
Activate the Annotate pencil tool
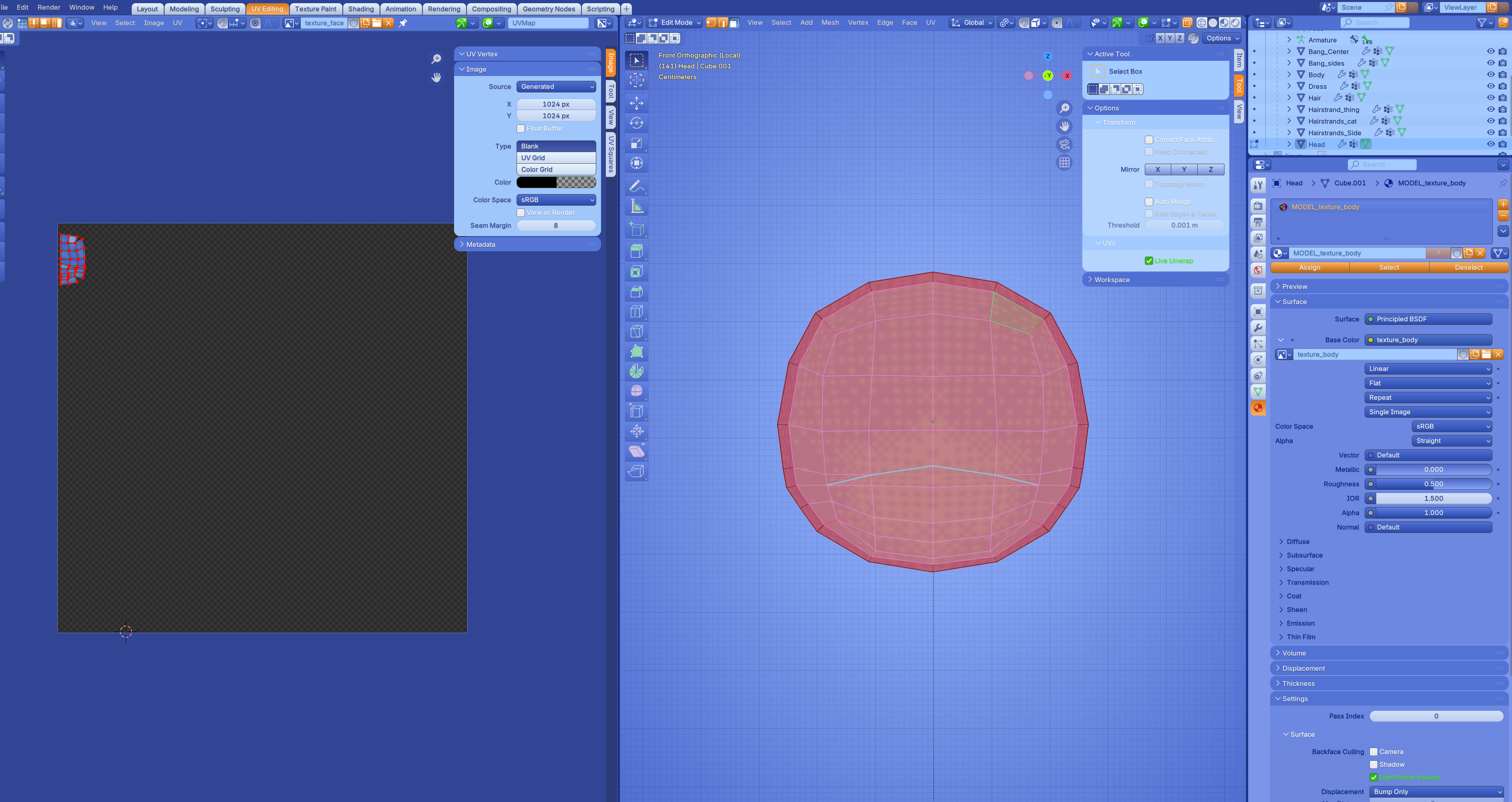pyautogui.click(x=636, y=186)
